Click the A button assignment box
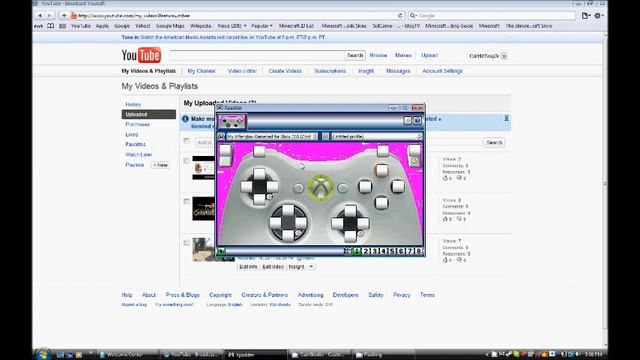The width and height of the screenshot is (640, 360). pos(382,203)
